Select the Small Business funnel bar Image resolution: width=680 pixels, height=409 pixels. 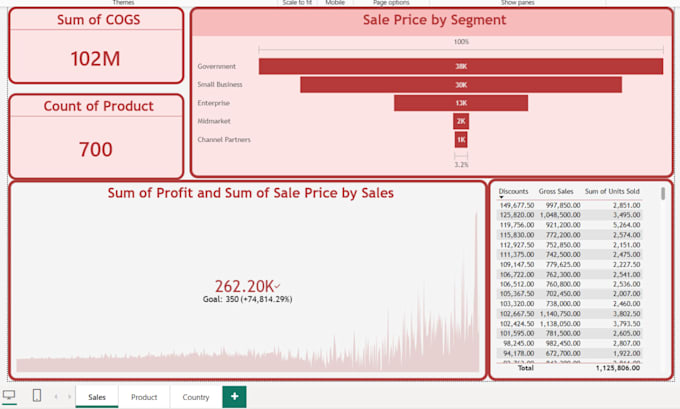click(x=461, y=85)
